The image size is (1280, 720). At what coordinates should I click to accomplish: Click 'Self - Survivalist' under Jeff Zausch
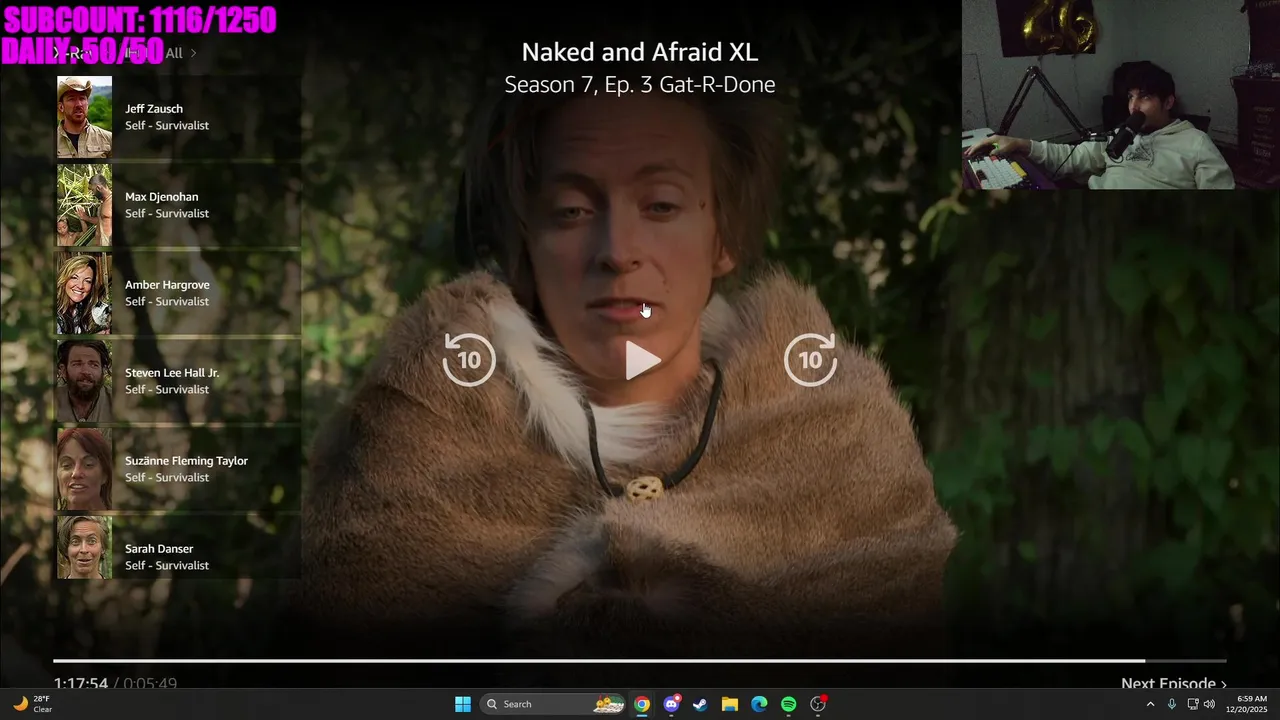(167, 125)
